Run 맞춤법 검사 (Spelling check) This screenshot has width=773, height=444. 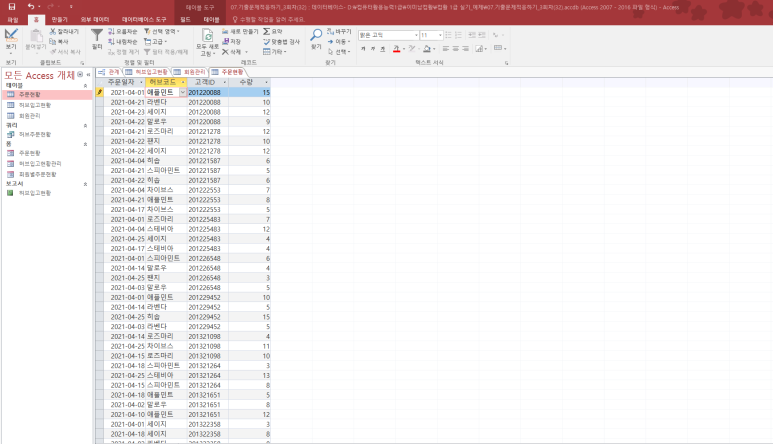point(281,41)
